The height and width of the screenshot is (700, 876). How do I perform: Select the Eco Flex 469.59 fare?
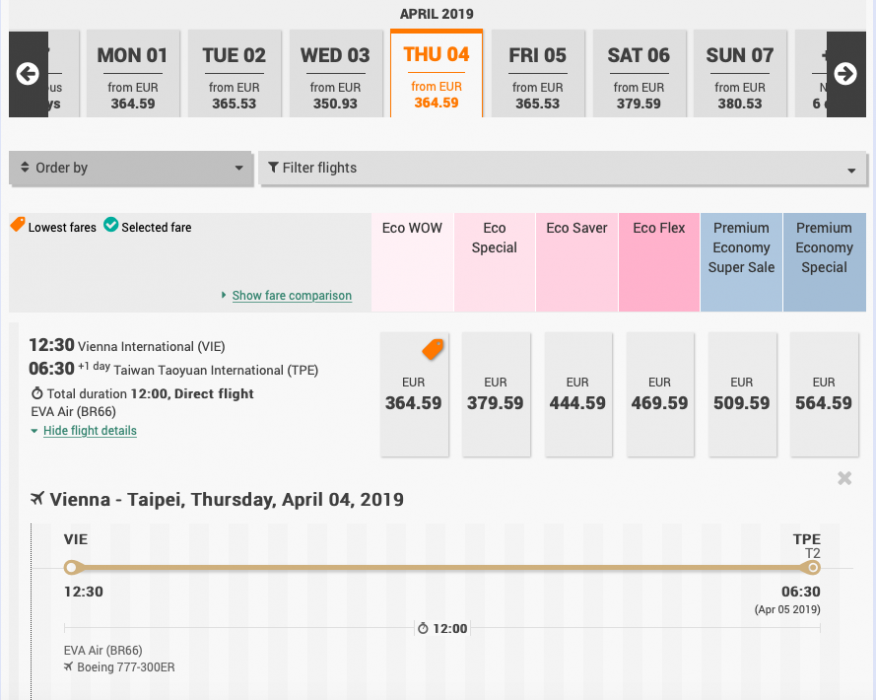(x=659, y=395)
